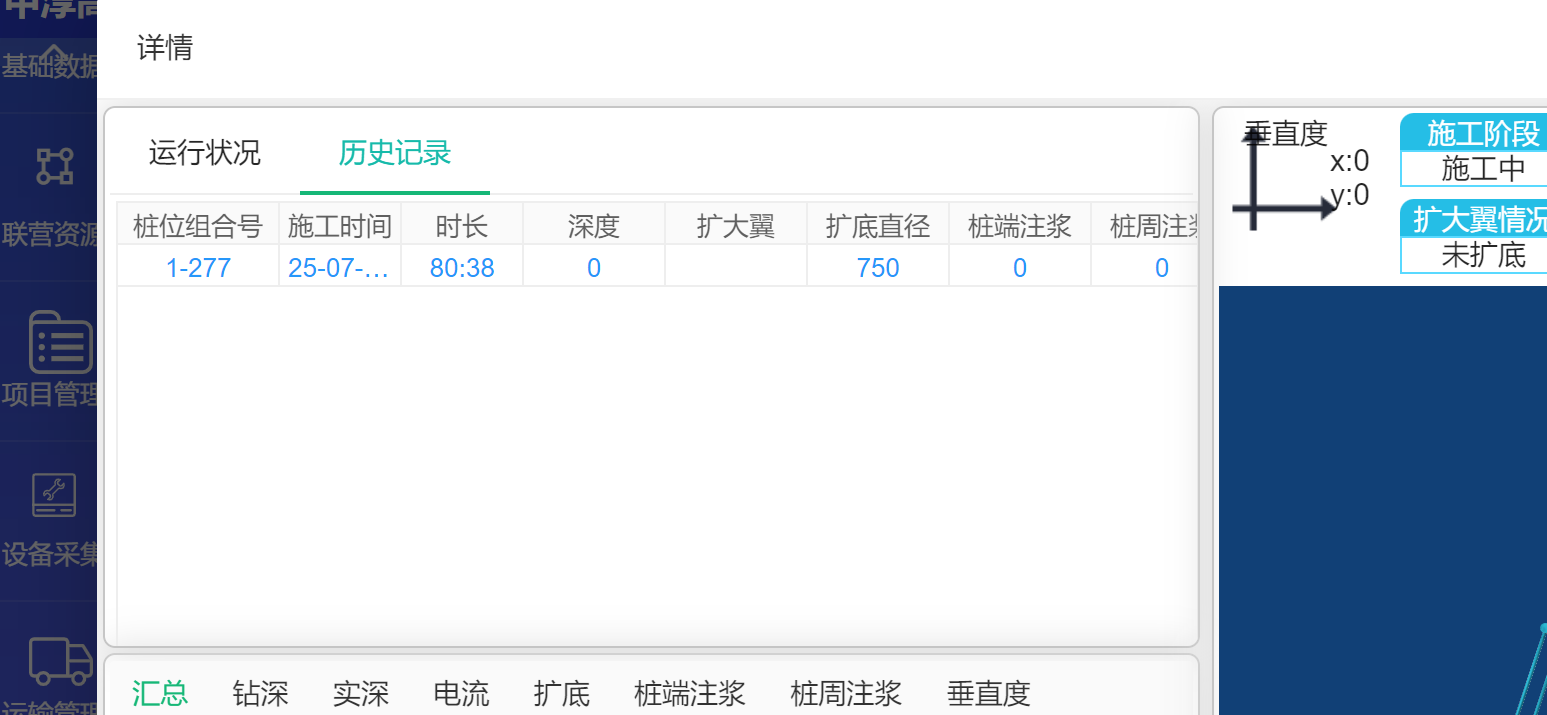The height and width of the screenshot is (715, 1547).
Task: Click 施工时间 column header
Action: click(340, 227)
